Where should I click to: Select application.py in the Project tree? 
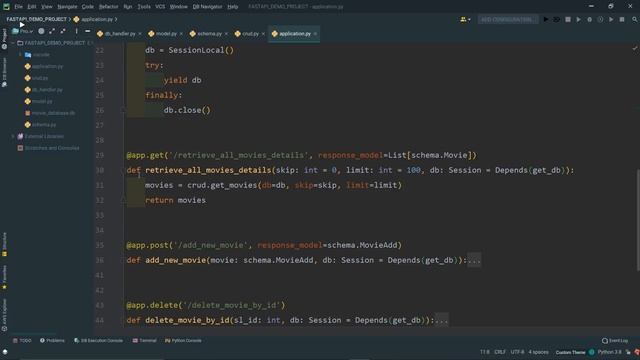tap(44, 66)
